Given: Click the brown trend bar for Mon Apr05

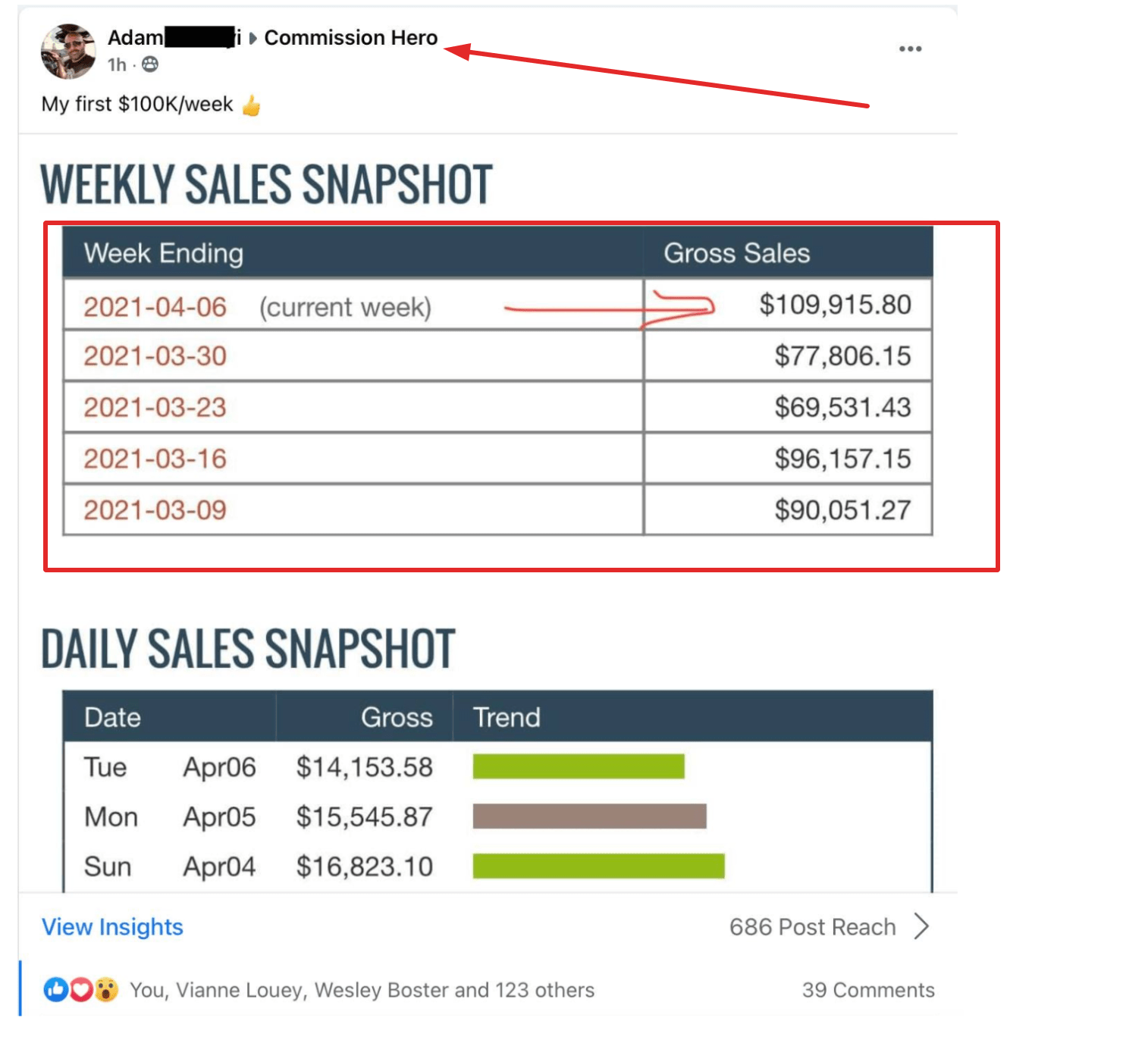Looking at the screenshot, I should click(589, 816).
